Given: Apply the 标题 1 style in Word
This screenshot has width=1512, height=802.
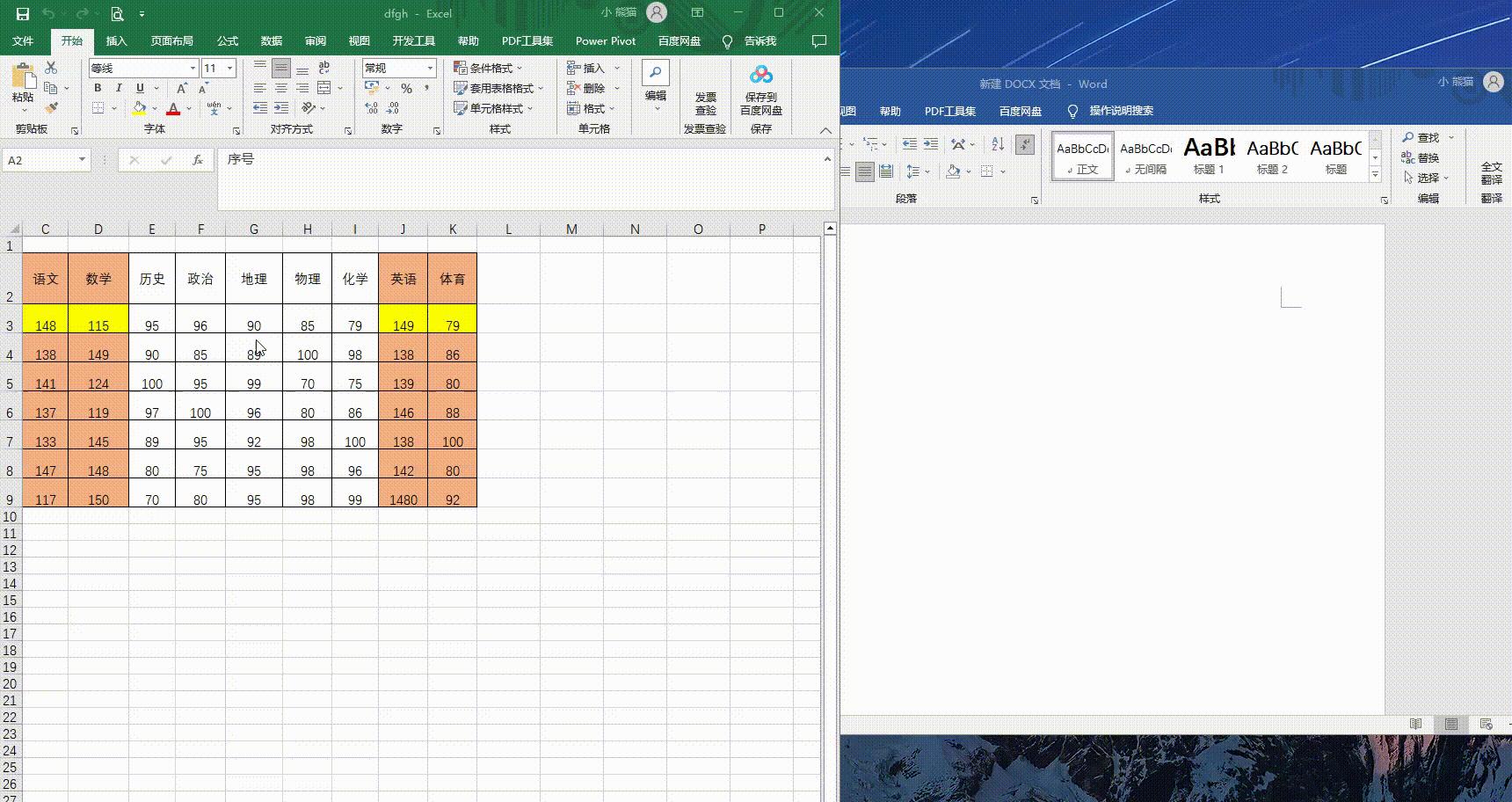Looking at the screenshot, I should (x=1209, y=157).
